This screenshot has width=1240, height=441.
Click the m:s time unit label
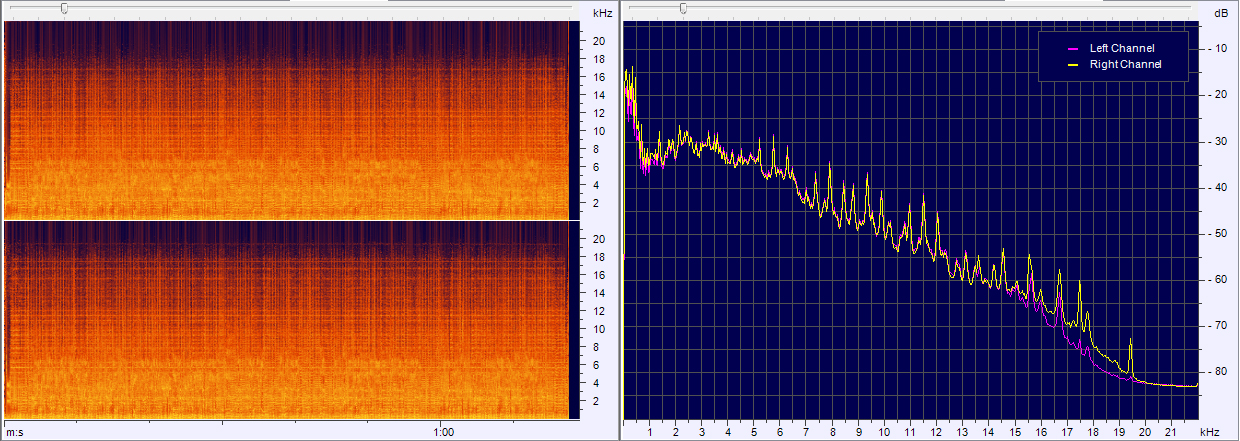point(14,432)
